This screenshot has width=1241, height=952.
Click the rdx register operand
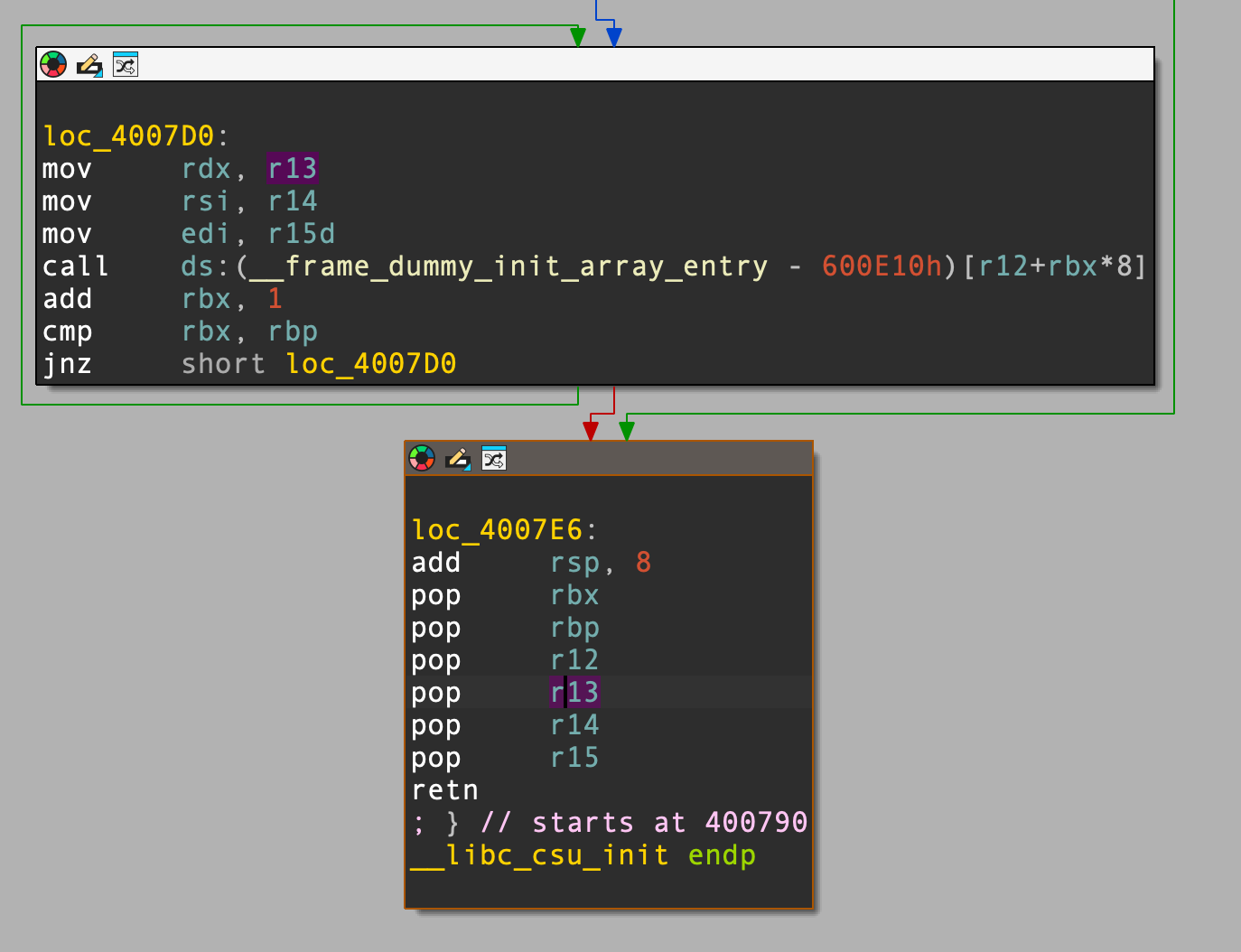[x=206, y=169]
